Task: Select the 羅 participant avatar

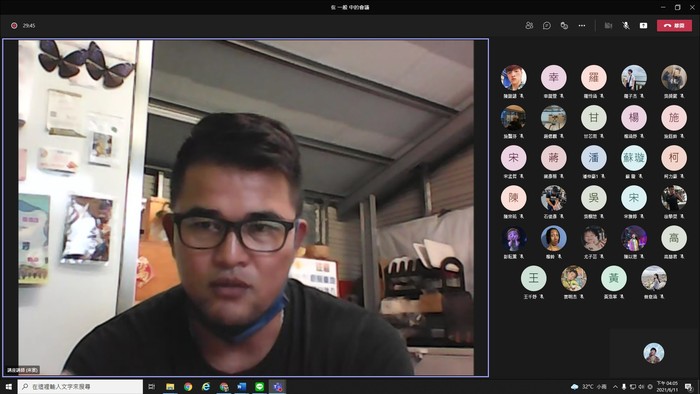Action: tap(594, 78)
